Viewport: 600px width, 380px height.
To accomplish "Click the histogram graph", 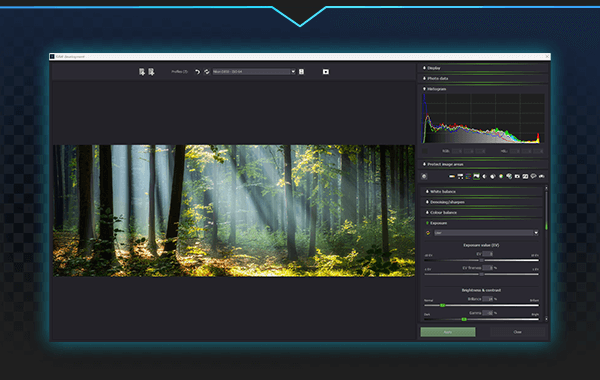I will [x=483, y=119].
